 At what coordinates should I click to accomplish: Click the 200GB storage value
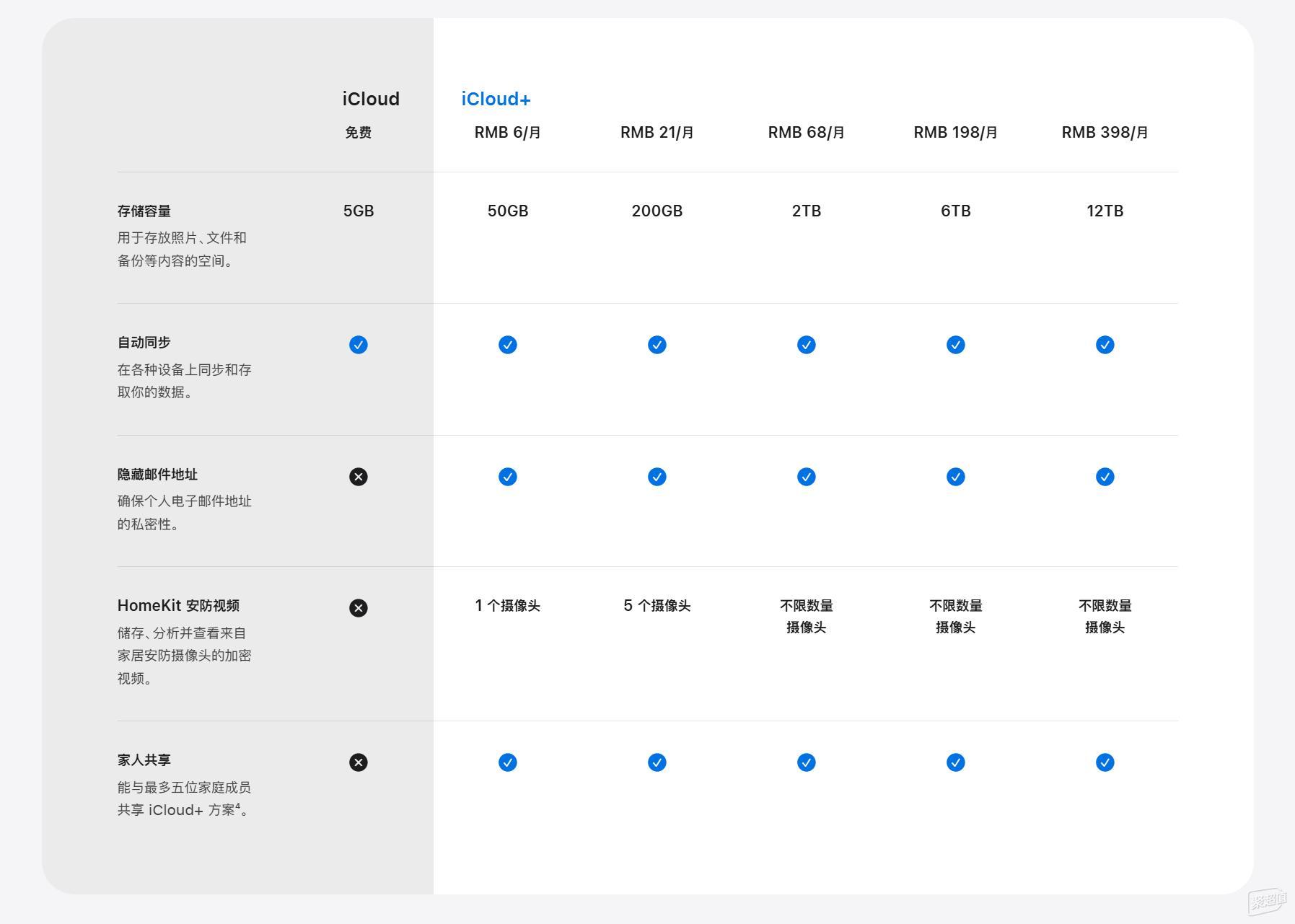pyautogui.click(x=657, y=211)
